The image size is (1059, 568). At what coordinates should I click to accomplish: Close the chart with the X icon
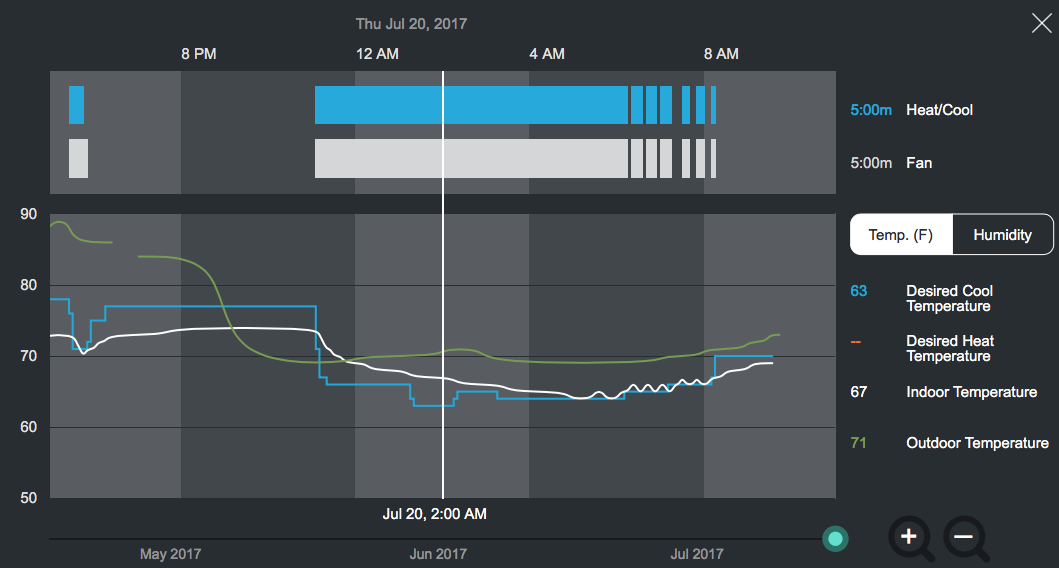tap(1041, 23)
